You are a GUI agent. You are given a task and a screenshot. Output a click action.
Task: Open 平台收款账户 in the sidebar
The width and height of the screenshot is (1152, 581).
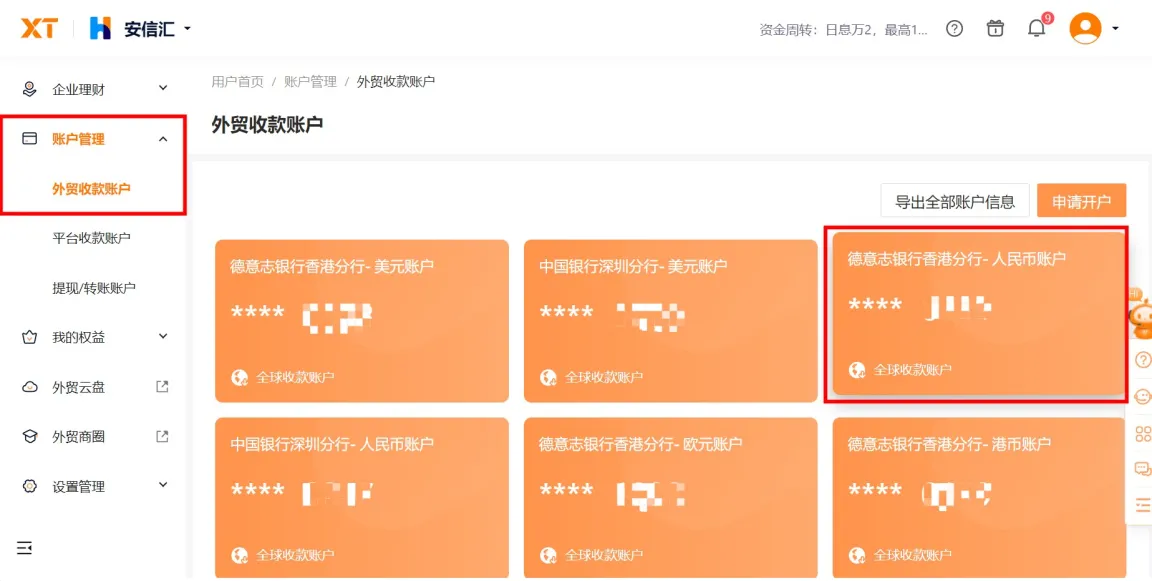91,238
